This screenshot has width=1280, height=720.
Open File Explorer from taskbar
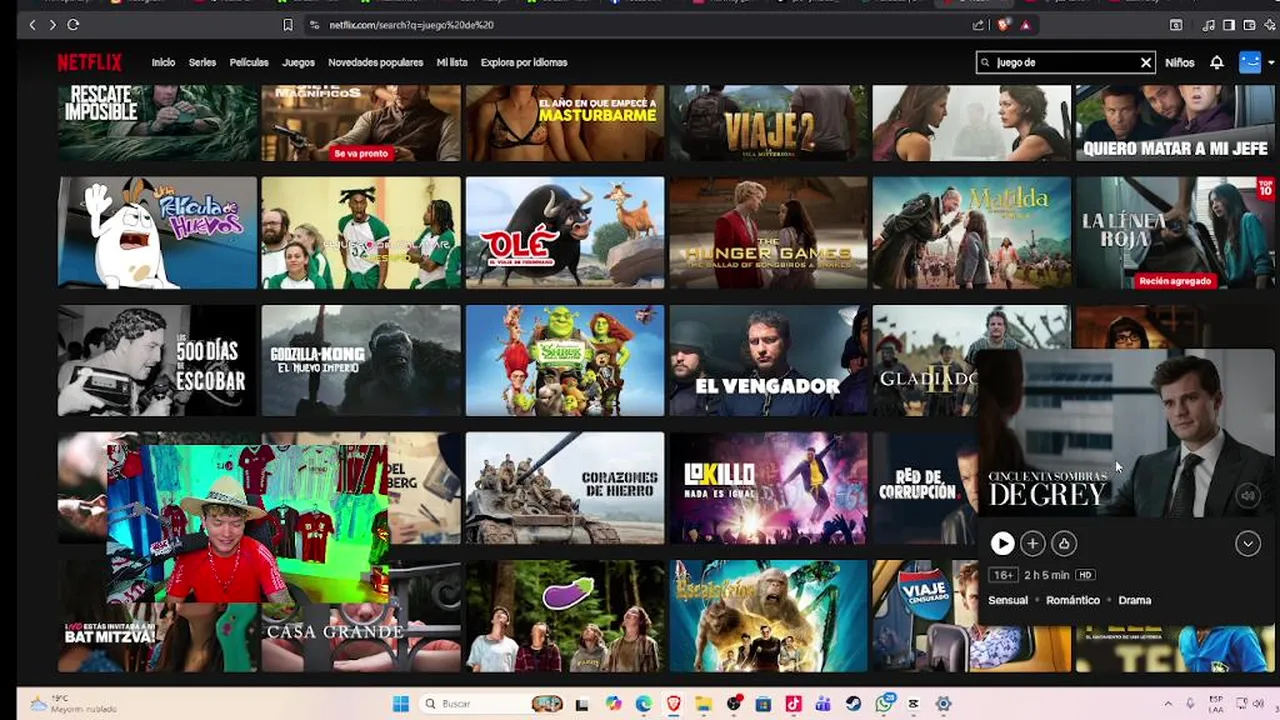pyautogui.click(x=704, y=704)
